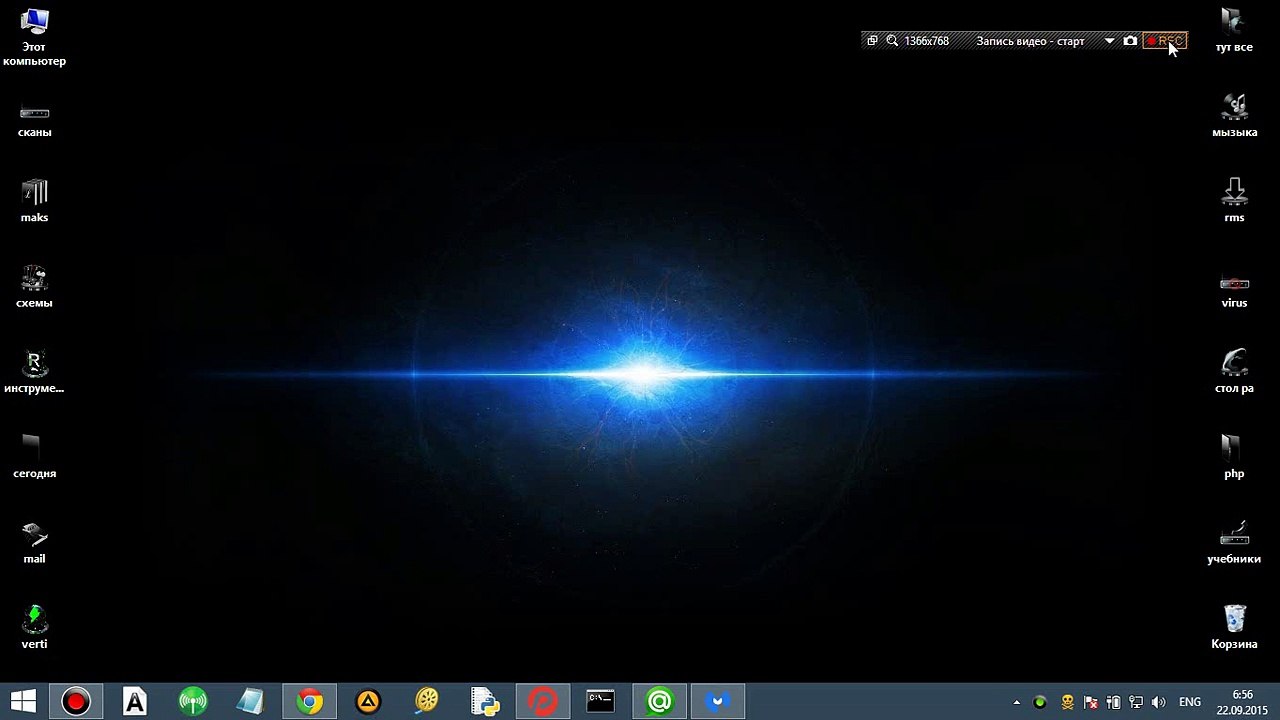Open the yellow film reel taskbar icon
Viewport: 1280px width, 720px height.
(427, 702)
